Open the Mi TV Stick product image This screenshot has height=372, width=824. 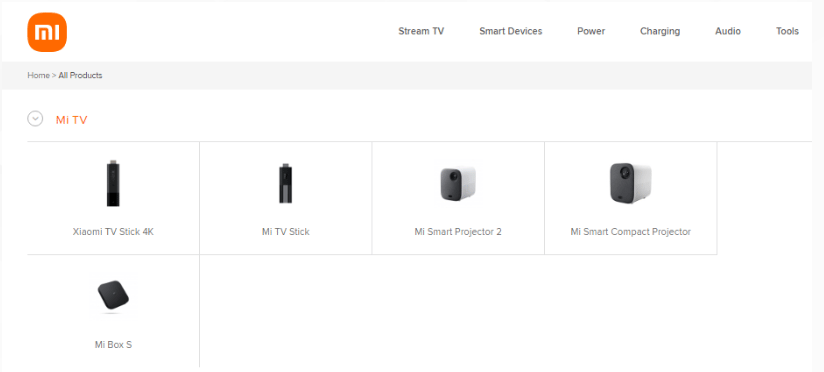285,183
